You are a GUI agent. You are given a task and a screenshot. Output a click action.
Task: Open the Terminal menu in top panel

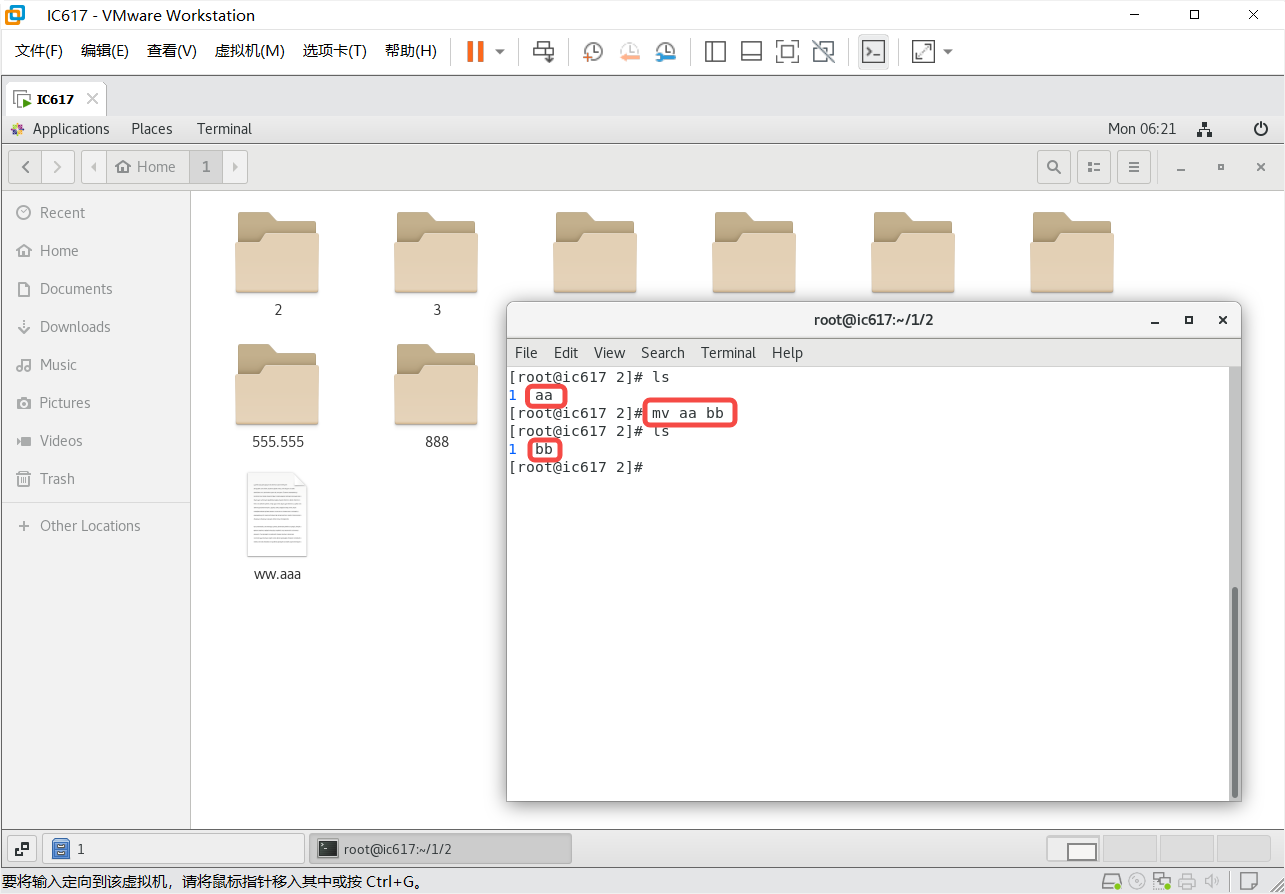224,129
